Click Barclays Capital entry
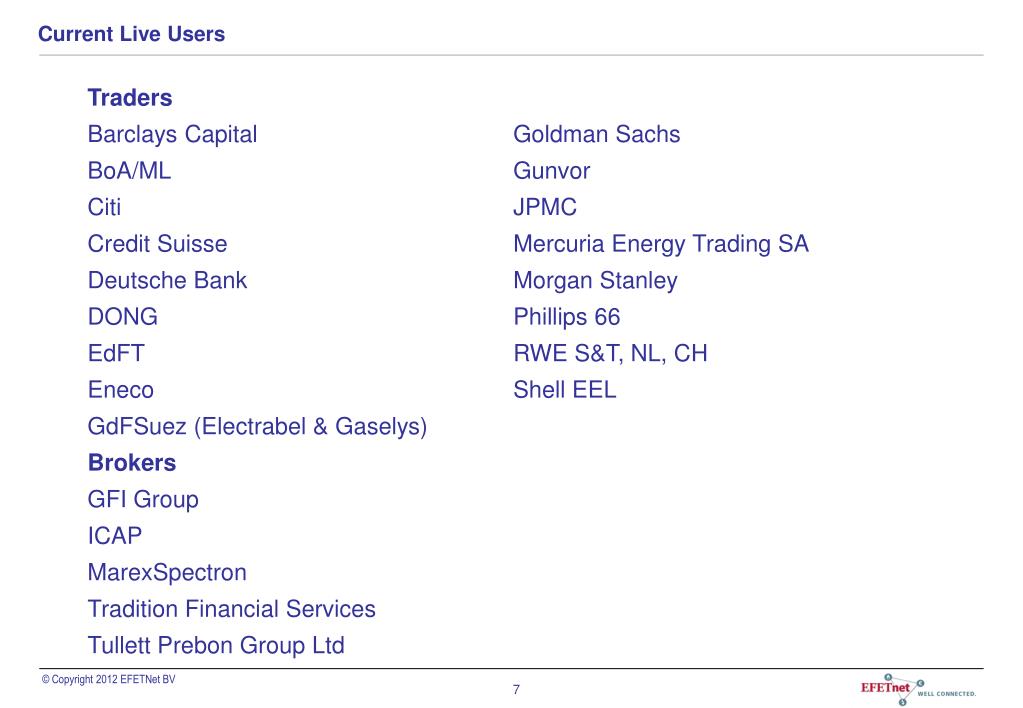 pos(172,134)
